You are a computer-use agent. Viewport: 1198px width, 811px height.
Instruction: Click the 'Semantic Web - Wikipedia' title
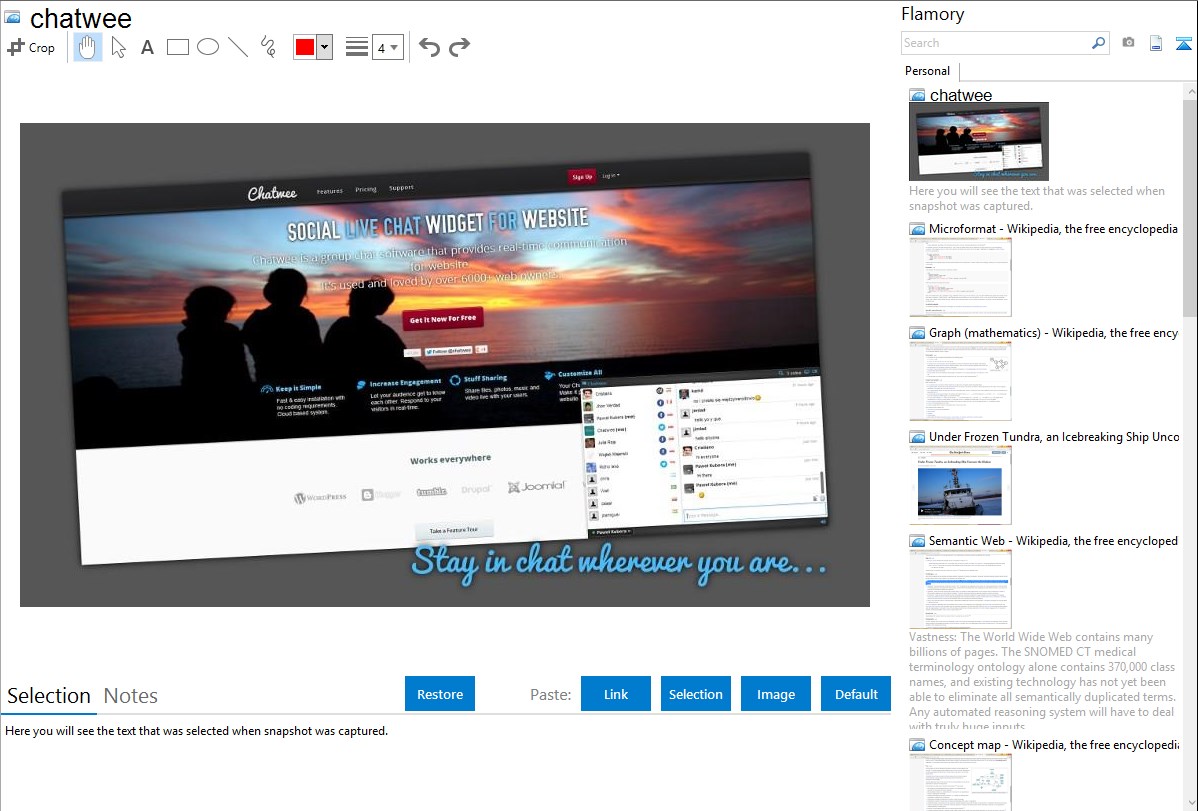tap(1053, 540)
